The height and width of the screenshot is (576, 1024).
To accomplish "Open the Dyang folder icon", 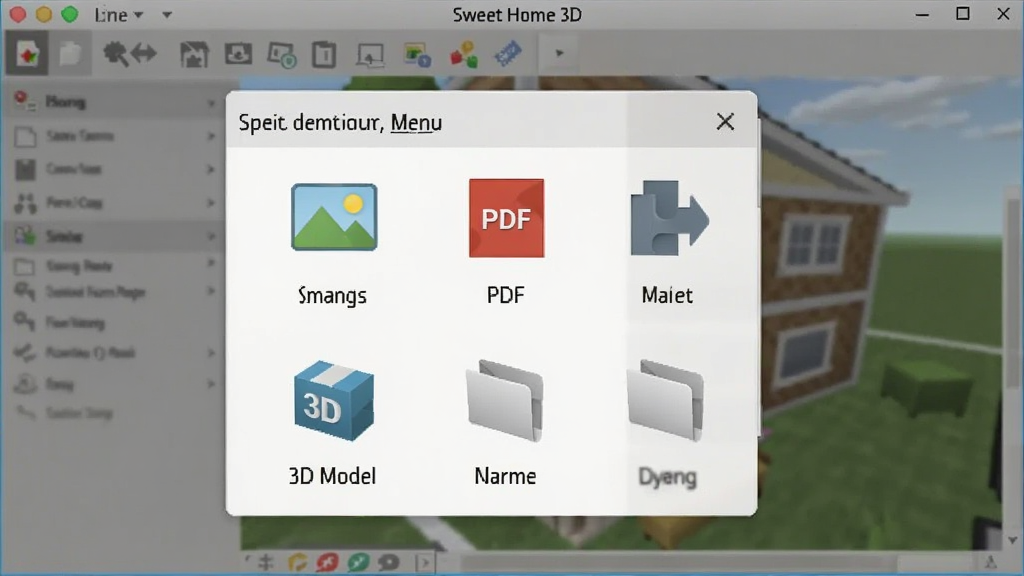I will point(665,400).
